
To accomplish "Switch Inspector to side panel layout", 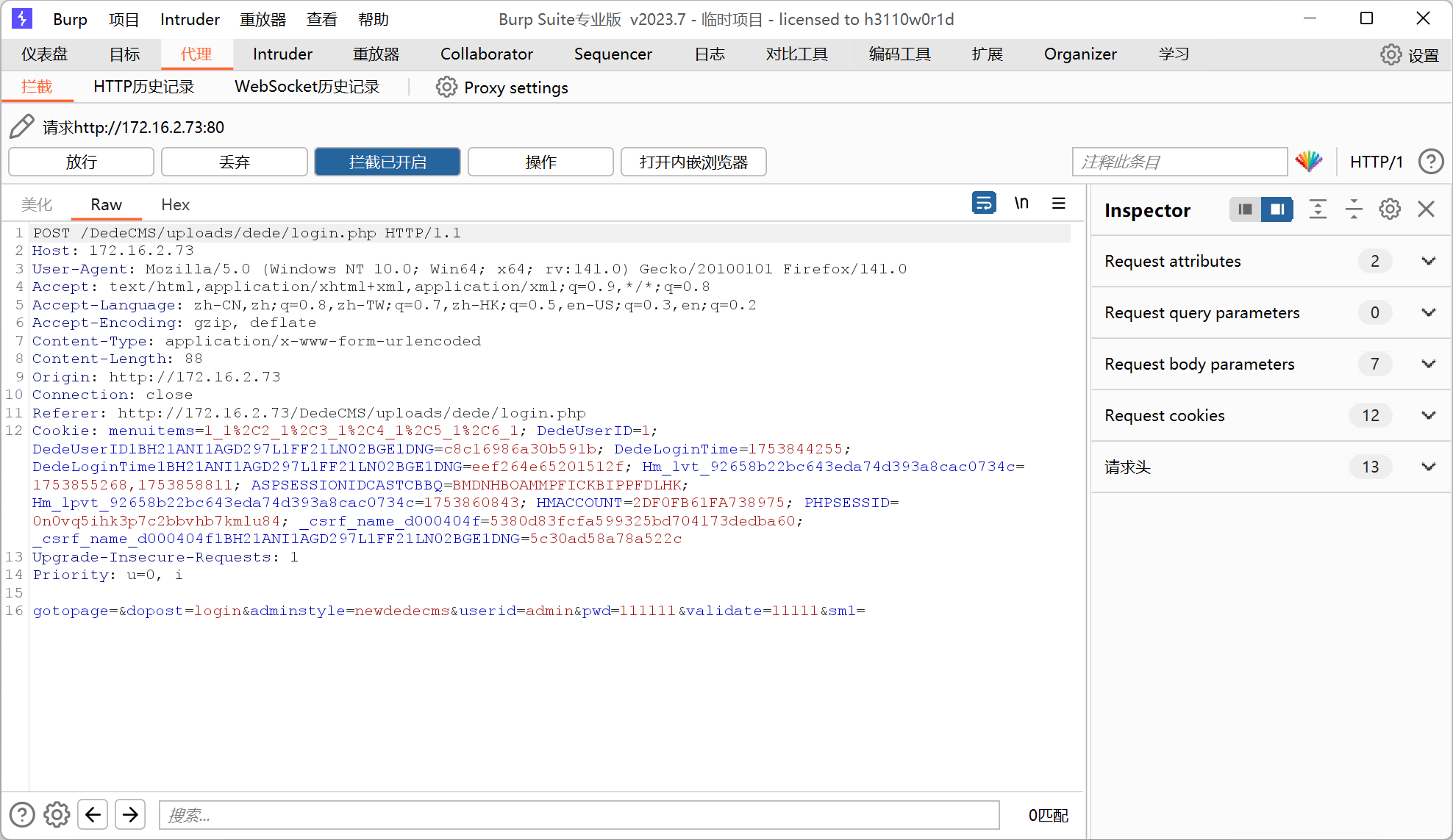I will 1277,209.
